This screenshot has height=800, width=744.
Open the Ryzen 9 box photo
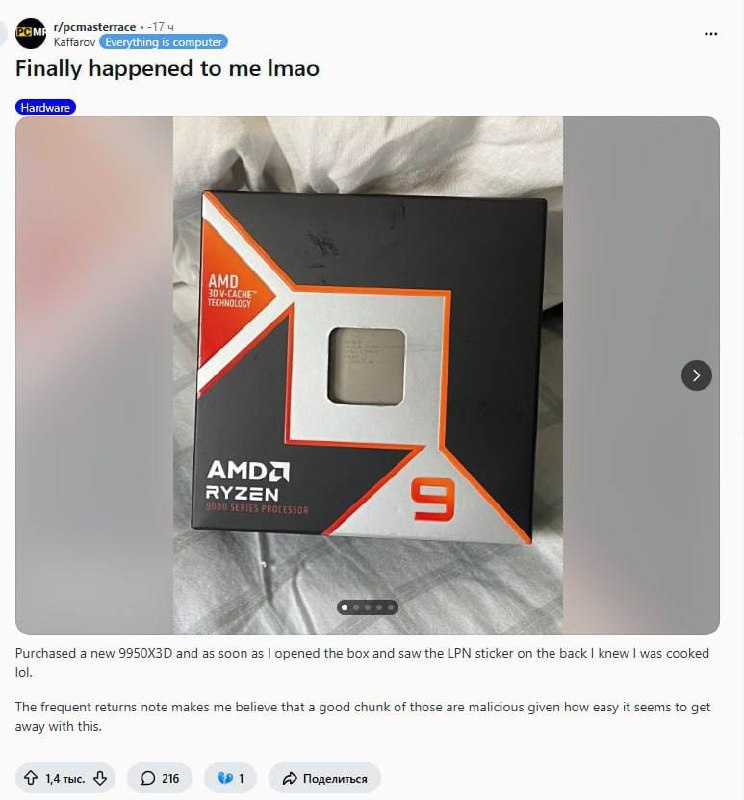pyautogui.click(x=367, y=376)
